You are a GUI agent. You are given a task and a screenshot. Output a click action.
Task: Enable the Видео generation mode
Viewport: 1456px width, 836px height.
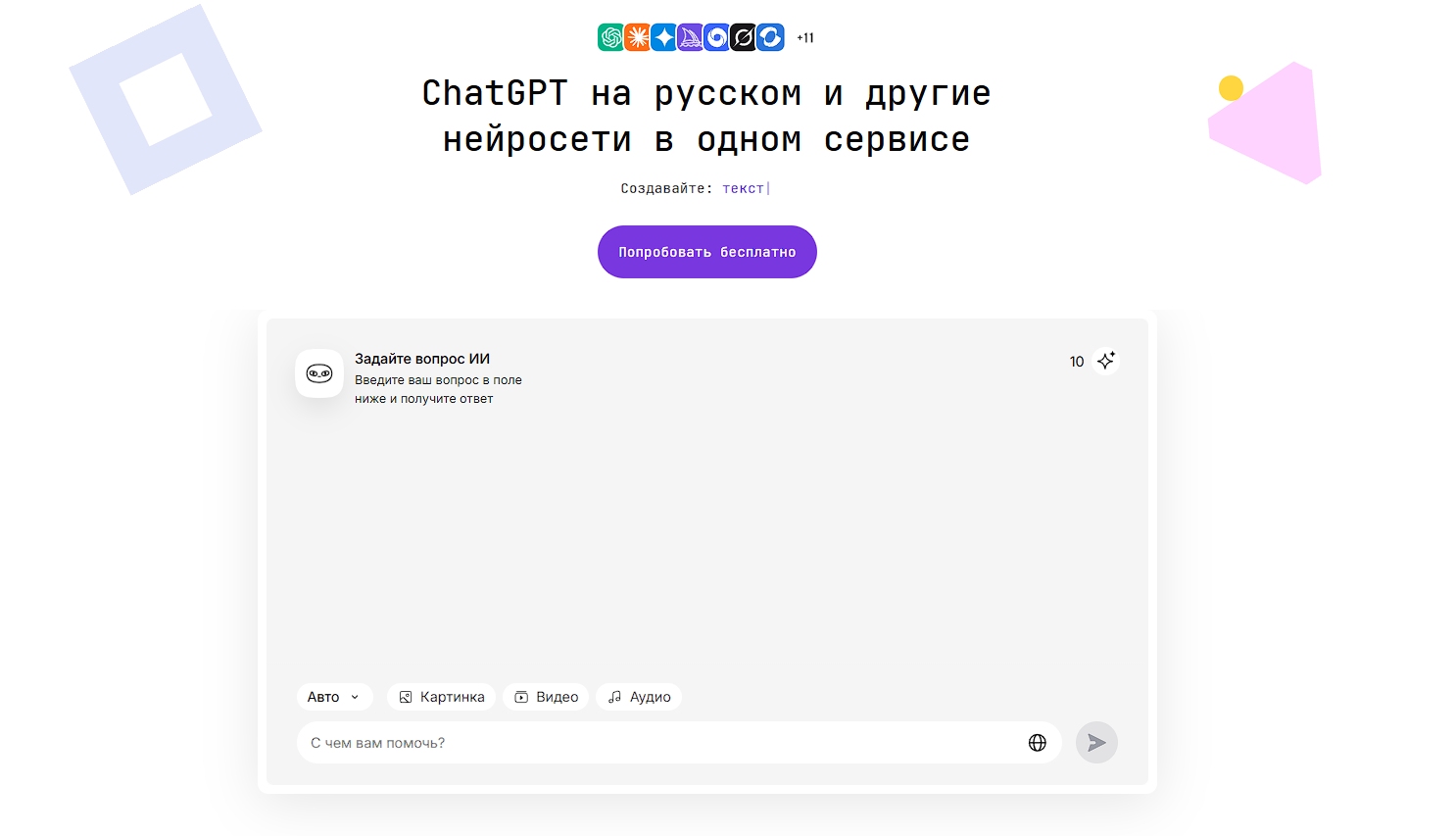[546, 697]
